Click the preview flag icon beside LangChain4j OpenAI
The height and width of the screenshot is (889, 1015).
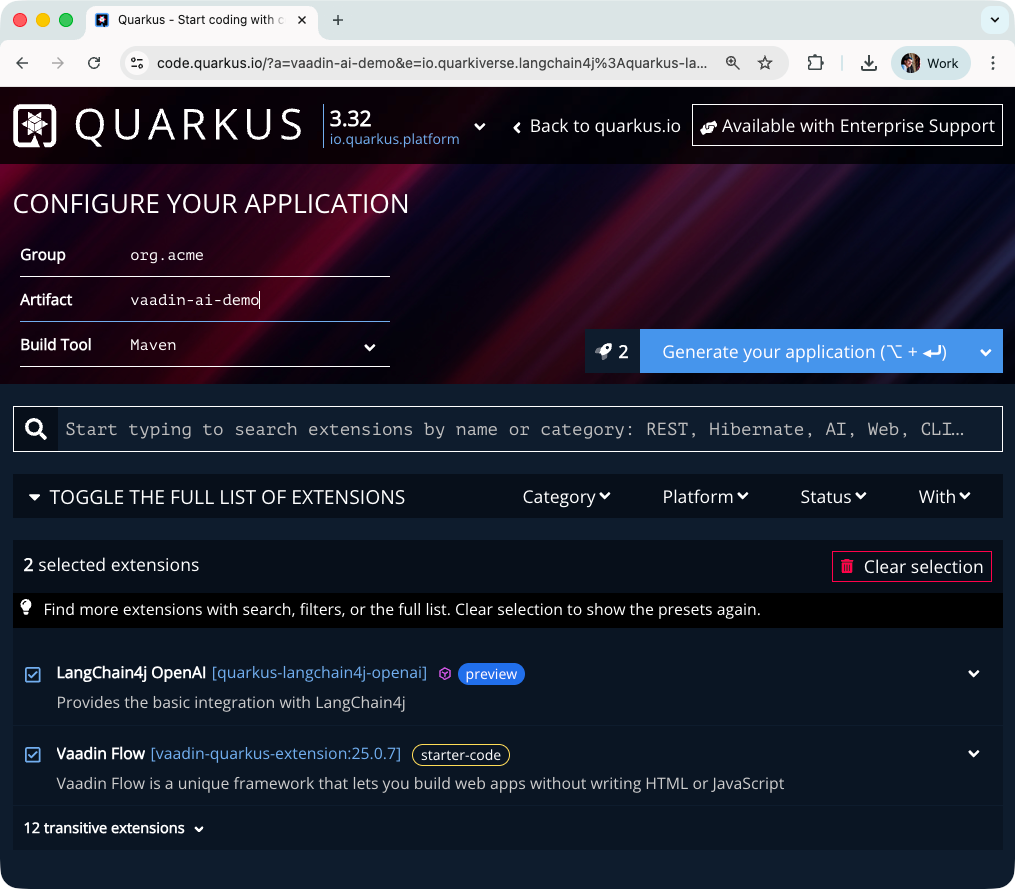pyautogui.click(x=445, y=673)
